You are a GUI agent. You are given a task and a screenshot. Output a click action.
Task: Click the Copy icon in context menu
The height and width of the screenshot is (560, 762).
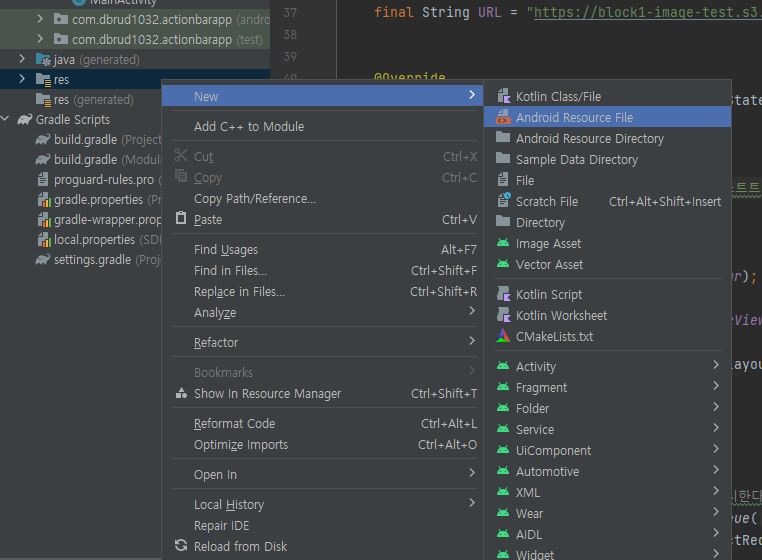[181, 176]
